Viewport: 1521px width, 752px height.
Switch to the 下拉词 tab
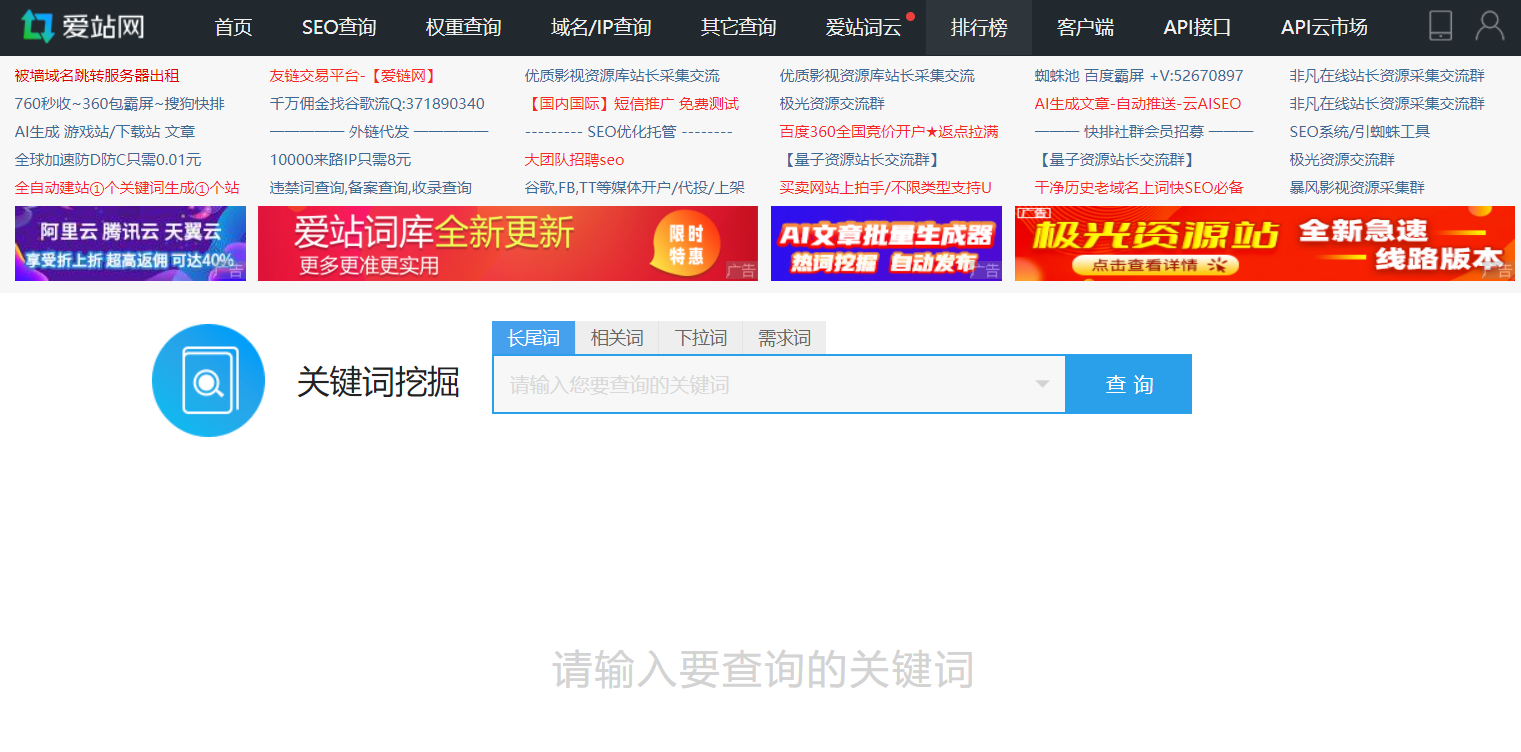tap(701, 338)
